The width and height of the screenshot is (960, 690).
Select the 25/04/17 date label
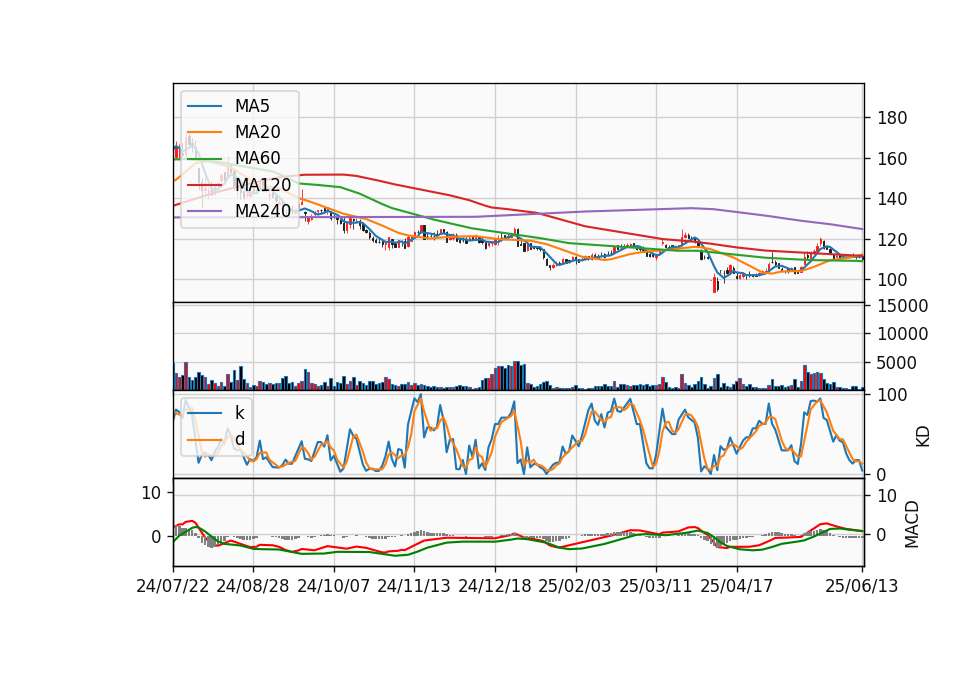tap(737, 586)
